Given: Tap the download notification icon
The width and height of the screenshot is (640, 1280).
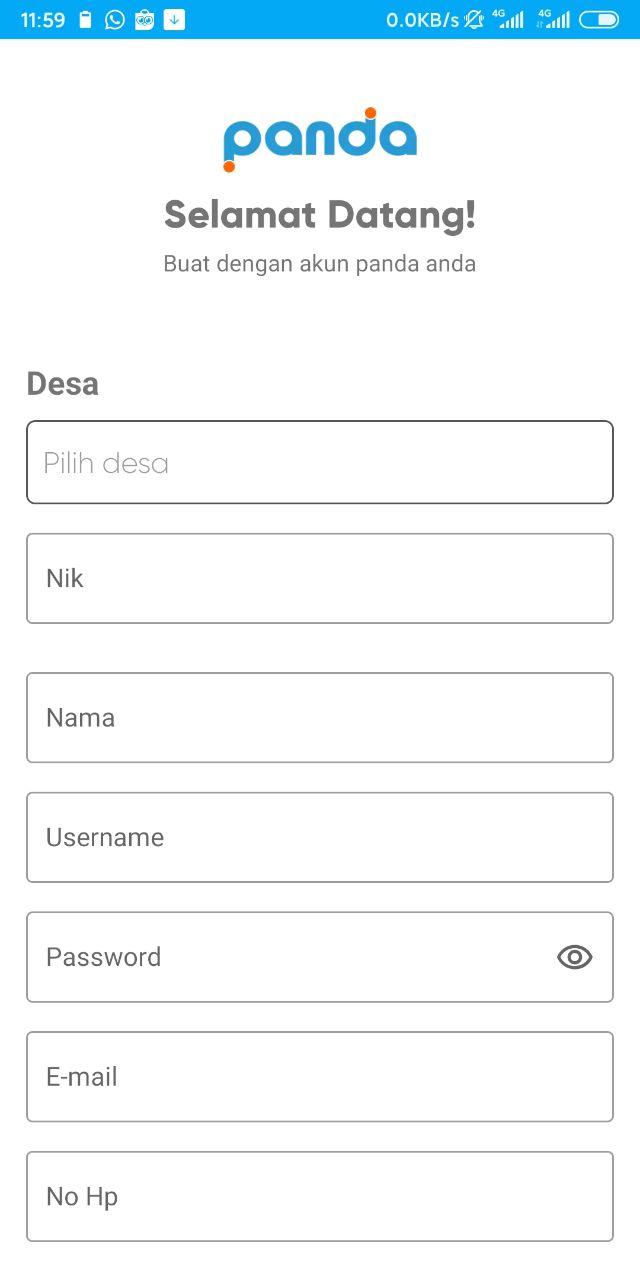Looking at the screenshot, I should (x=174, y=19).
